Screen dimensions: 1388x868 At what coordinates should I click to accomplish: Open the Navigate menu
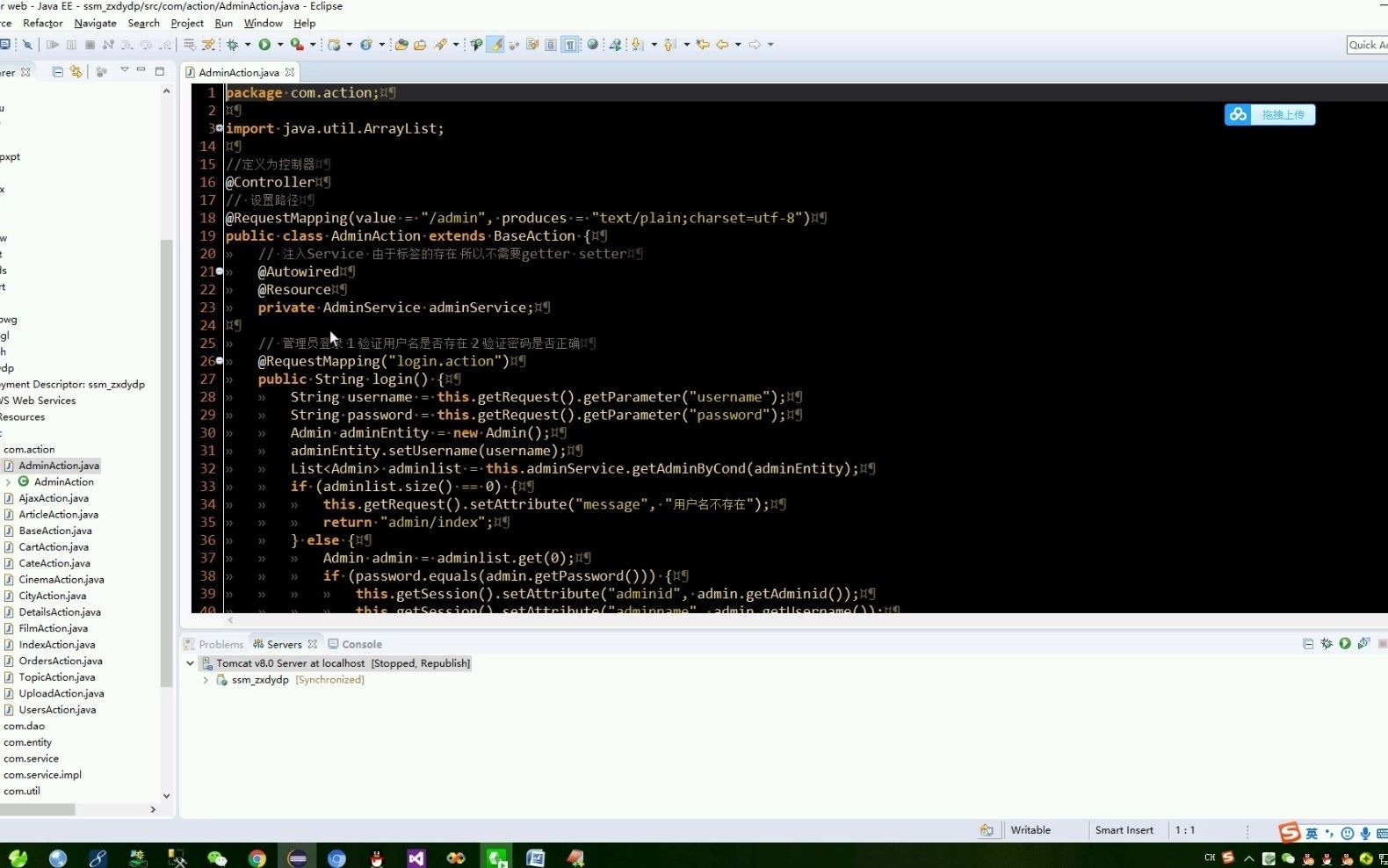[x=95, y=23]
